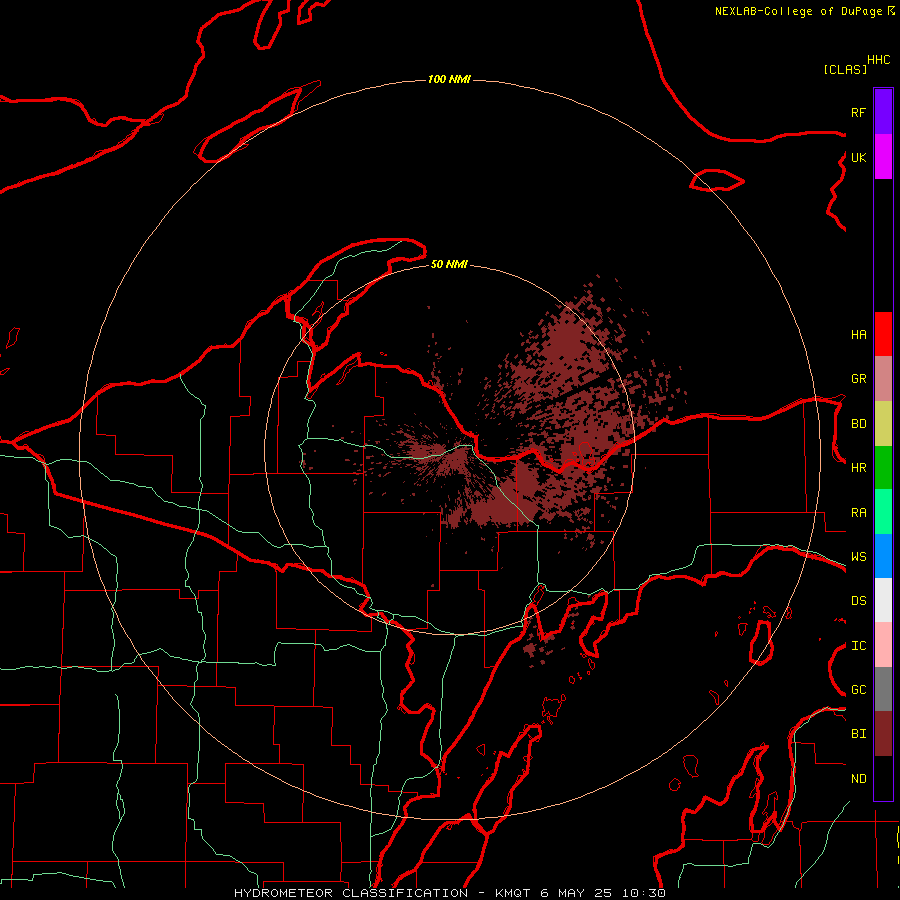The height and width of the screenshot is (900, 900).
Task: Click the [CLAS] units label
Action: pos(845,69)
